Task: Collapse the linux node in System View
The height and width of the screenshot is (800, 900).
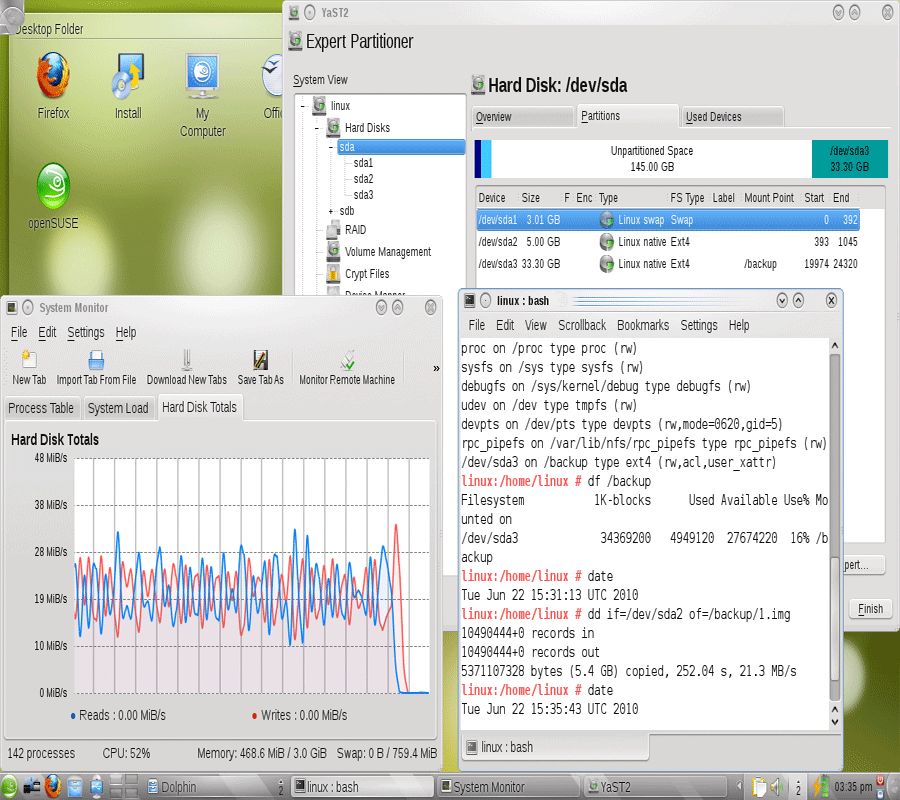Action: pyautogui.click(x=303, y=106)
